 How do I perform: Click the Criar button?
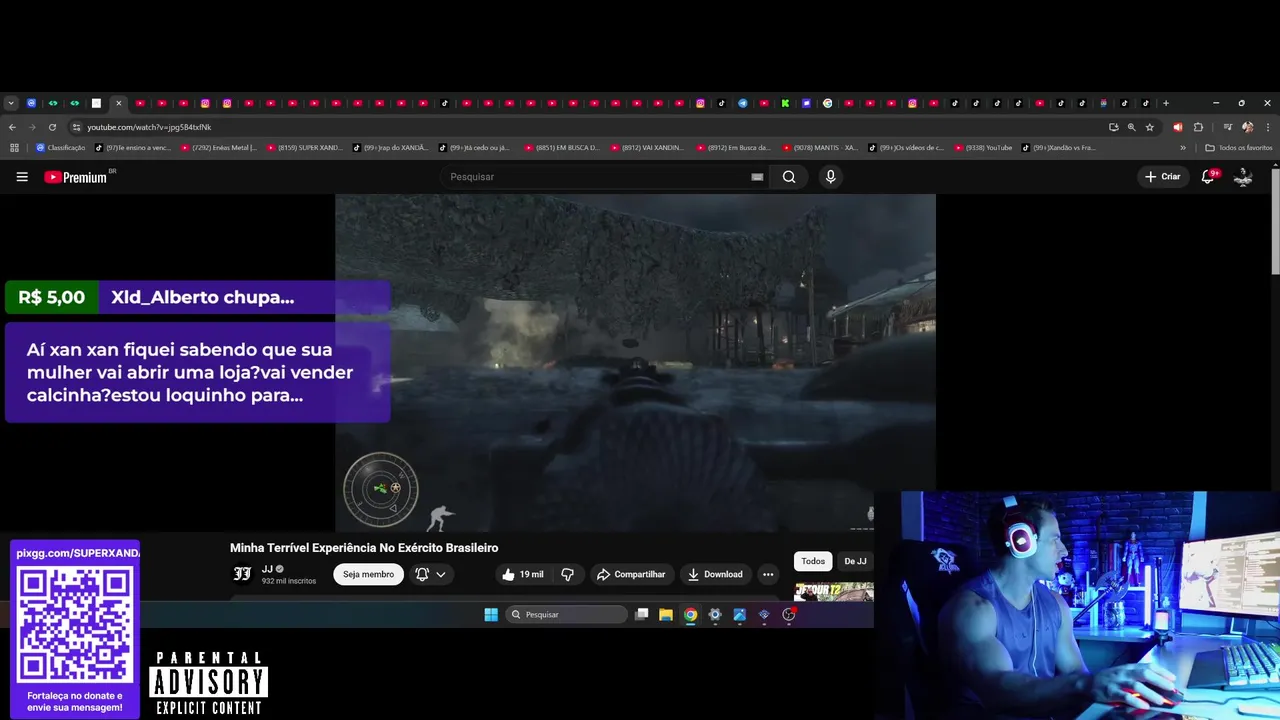tap(1163, 177)
